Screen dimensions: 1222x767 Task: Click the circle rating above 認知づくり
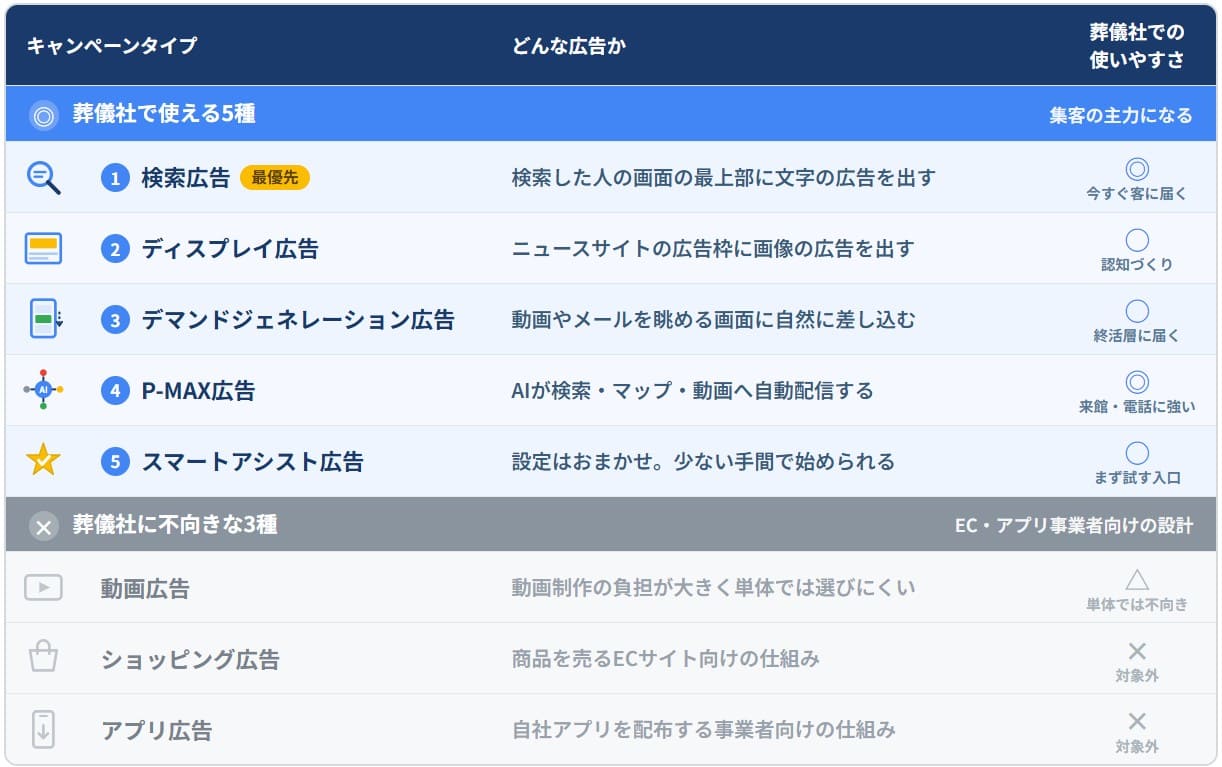click(1137, 240)
